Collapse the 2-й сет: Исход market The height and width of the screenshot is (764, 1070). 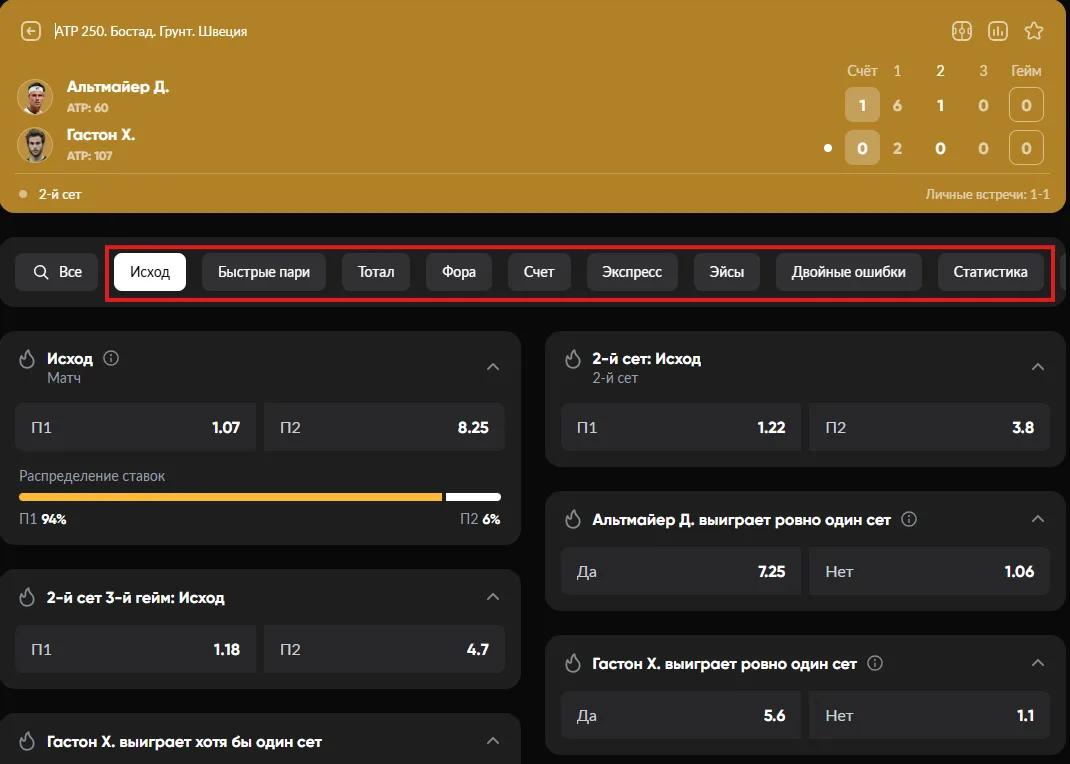point(1038,367)
